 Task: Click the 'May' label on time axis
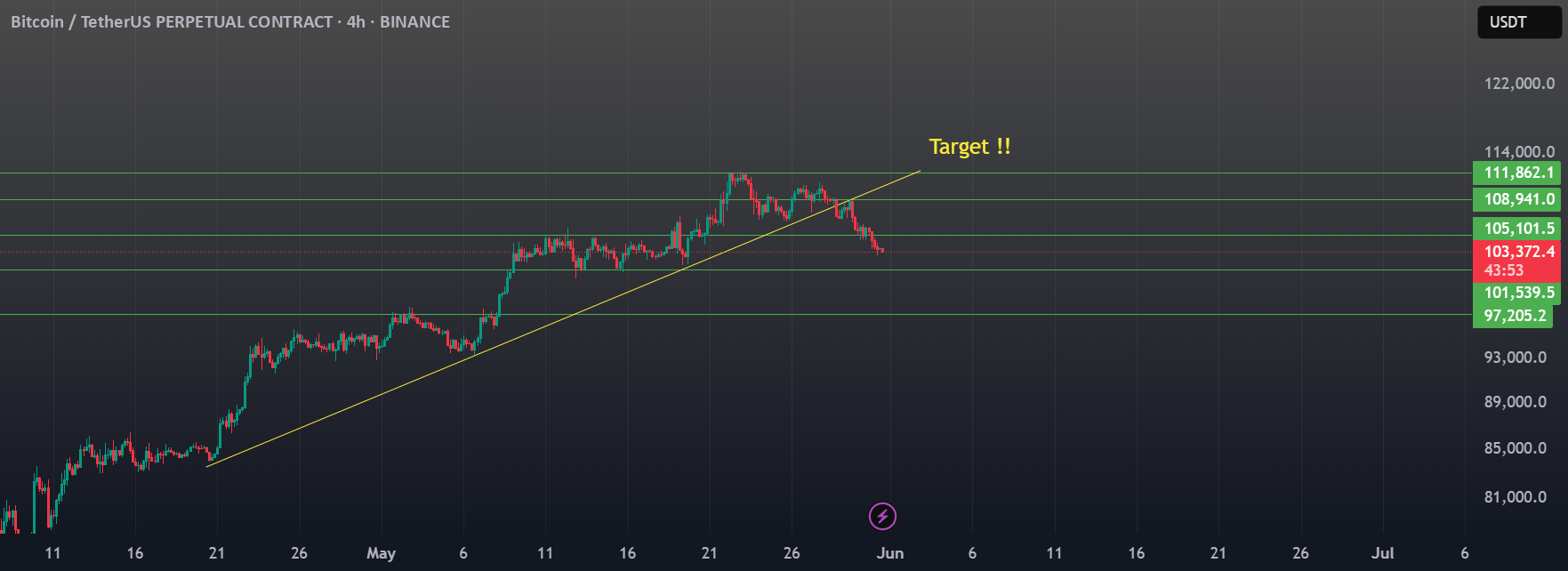(x=381, y=553)
